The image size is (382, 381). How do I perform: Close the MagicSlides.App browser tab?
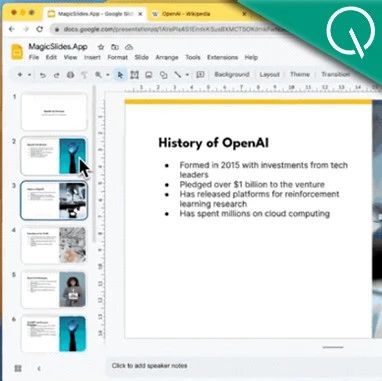click(140, 14)
